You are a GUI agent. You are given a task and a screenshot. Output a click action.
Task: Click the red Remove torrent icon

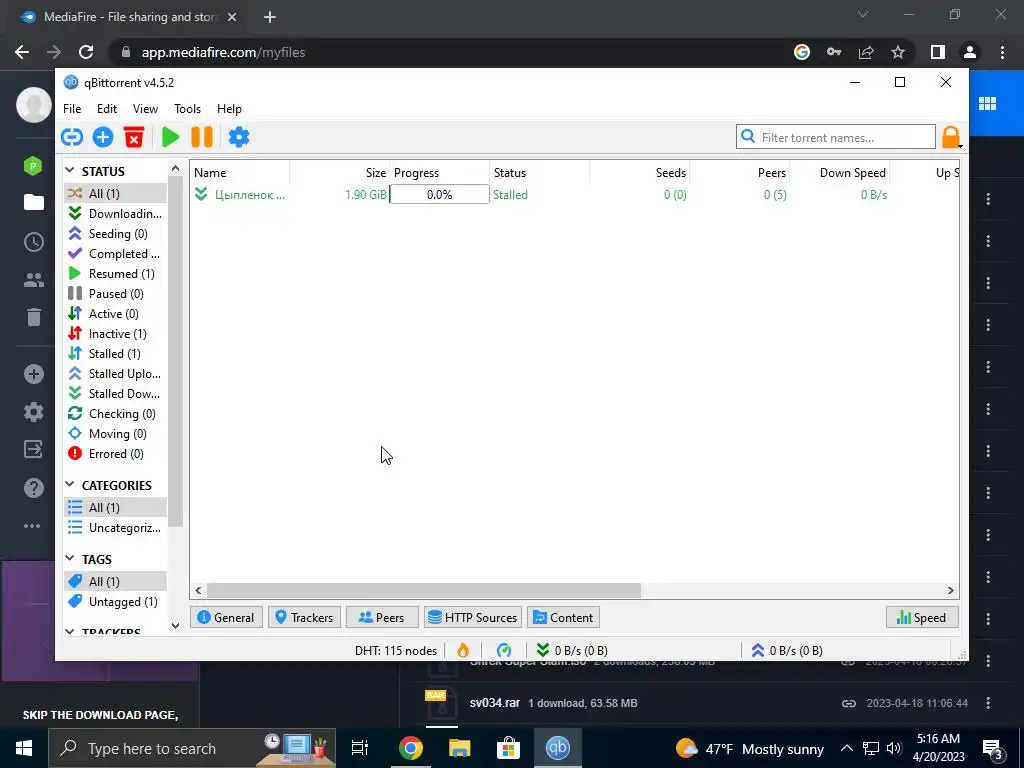click(x=134, y=137)
